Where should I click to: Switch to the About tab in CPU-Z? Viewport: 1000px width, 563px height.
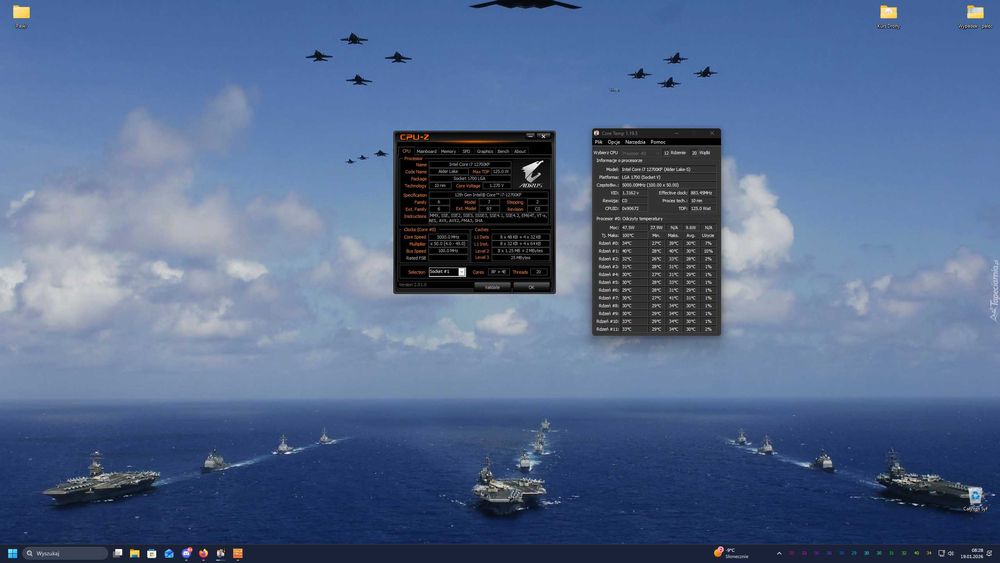click(x=520, y=151)
